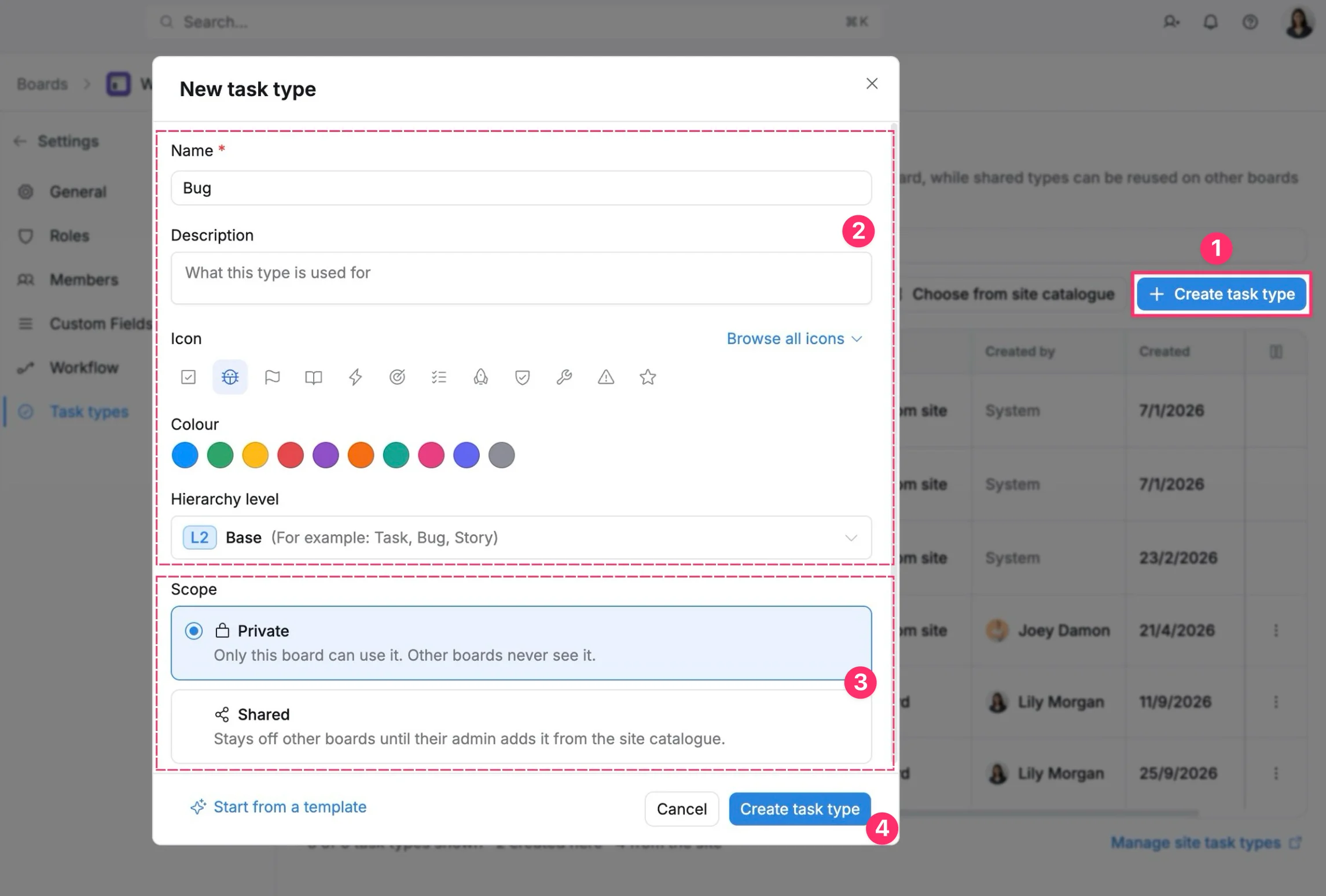Open Manage site task types link

pos(1206,843)
